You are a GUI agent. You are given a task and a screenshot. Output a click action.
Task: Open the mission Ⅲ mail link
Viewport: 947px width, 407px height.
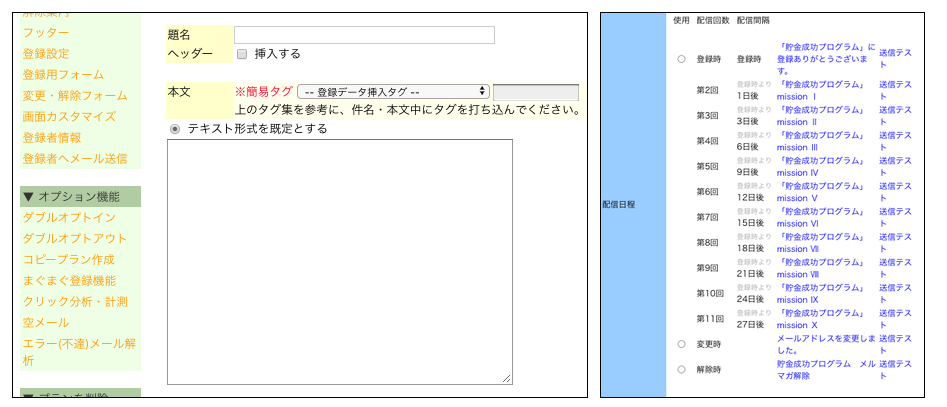coord(821,141)
